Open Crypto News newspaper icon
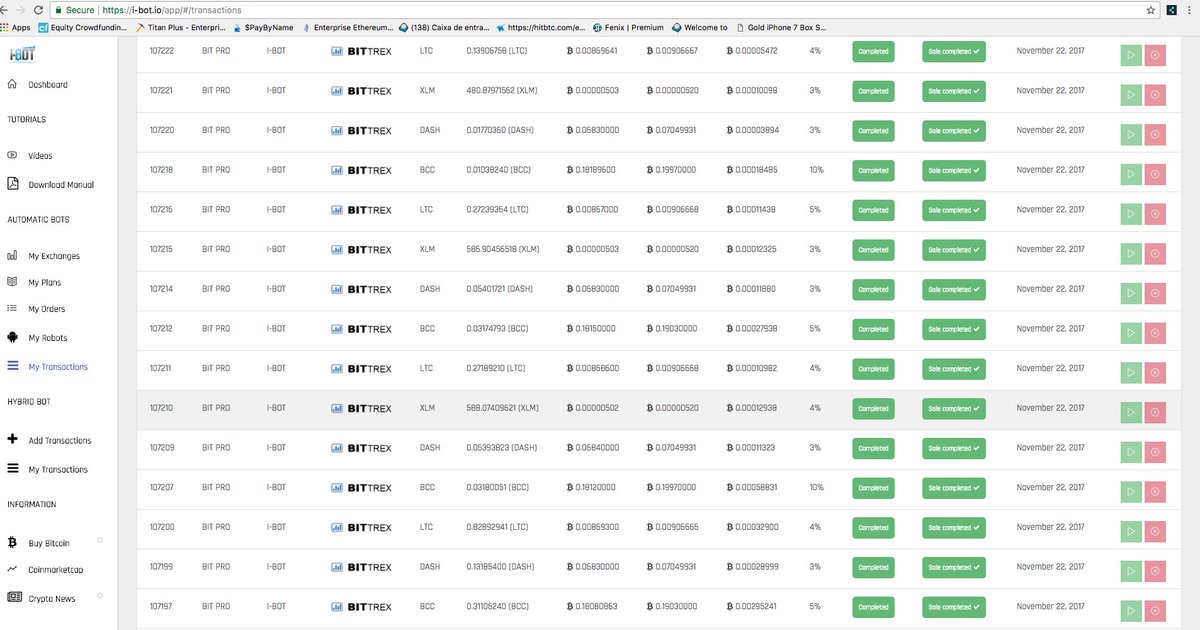 pos(14,597)
